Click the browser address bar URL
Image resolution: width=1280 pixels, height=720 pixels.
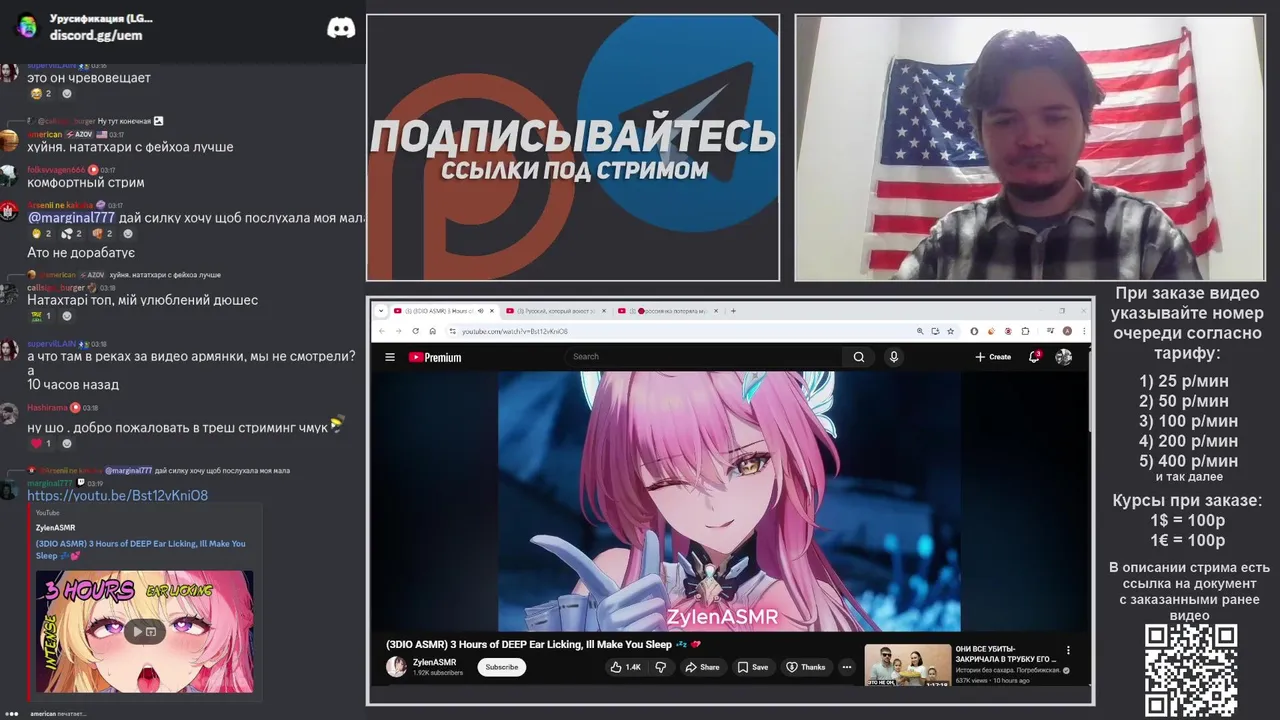[515, 331]
